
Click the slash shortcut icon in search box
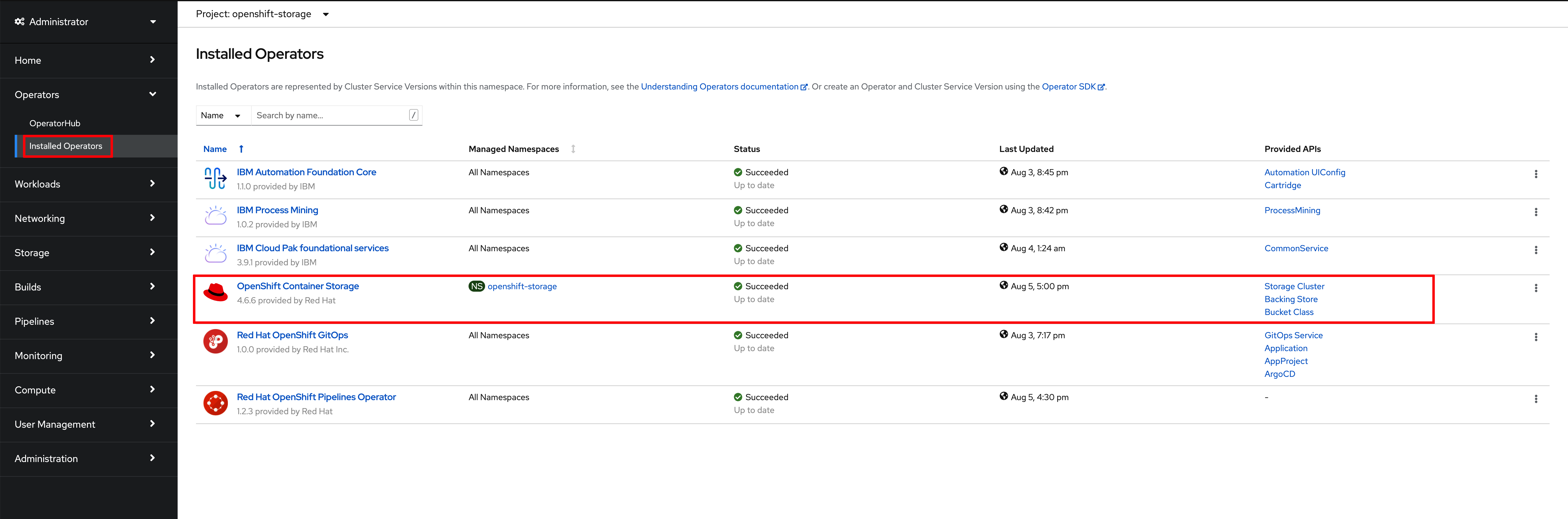pyautogui.click(x=413, y=115)
